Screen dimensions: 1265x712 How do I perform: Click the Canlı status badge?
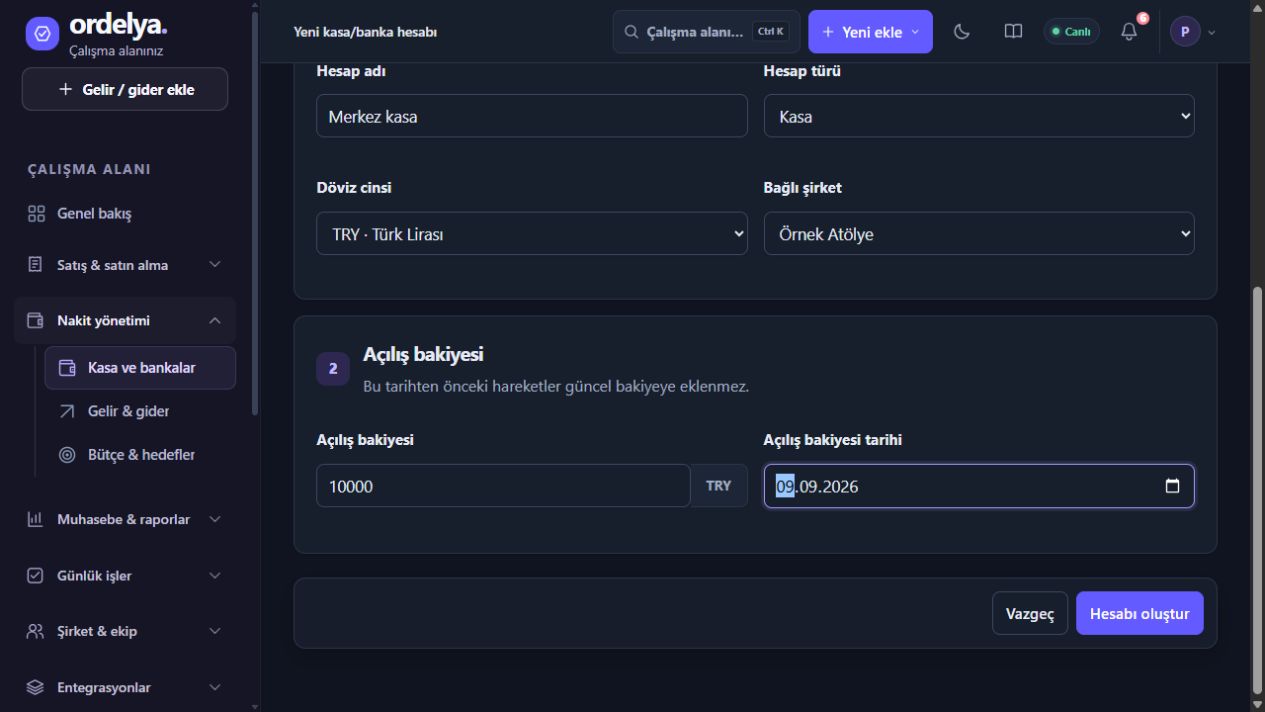1071,32
